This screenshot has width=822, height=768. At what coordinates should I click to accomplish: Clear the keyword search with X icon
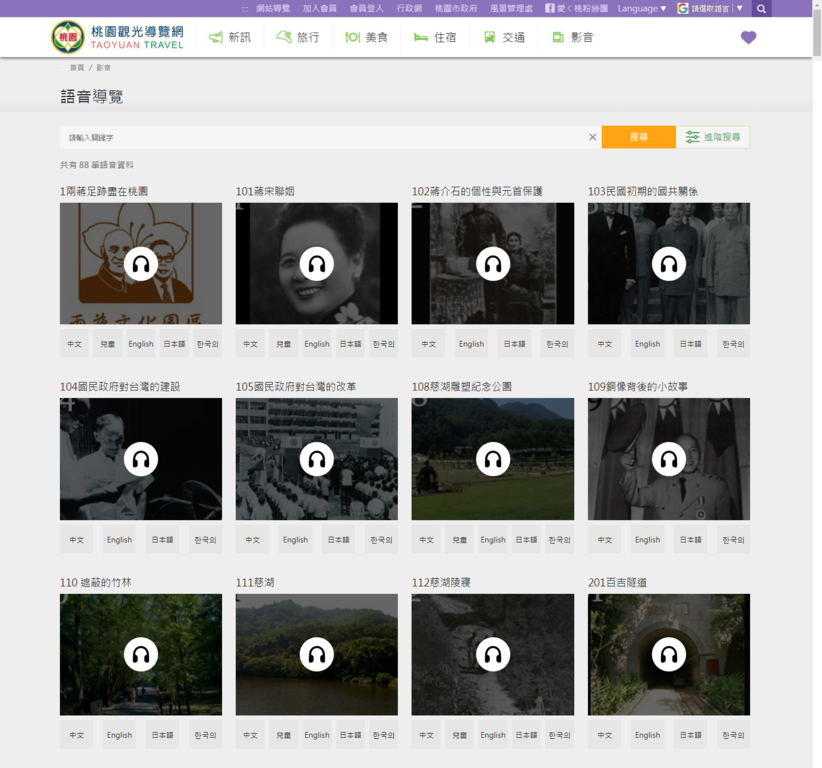[592, 137]
